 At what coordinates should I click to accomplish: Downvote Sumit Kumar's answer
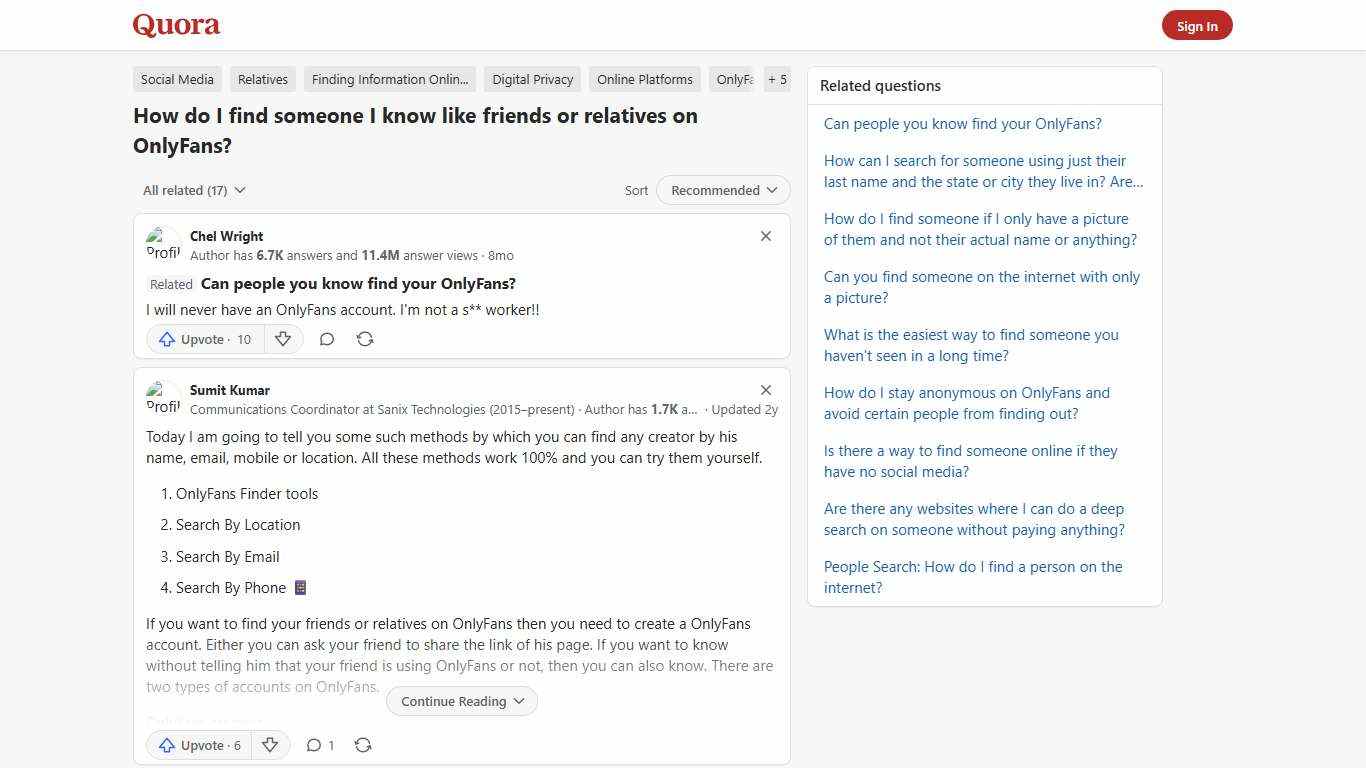[270, 745]
